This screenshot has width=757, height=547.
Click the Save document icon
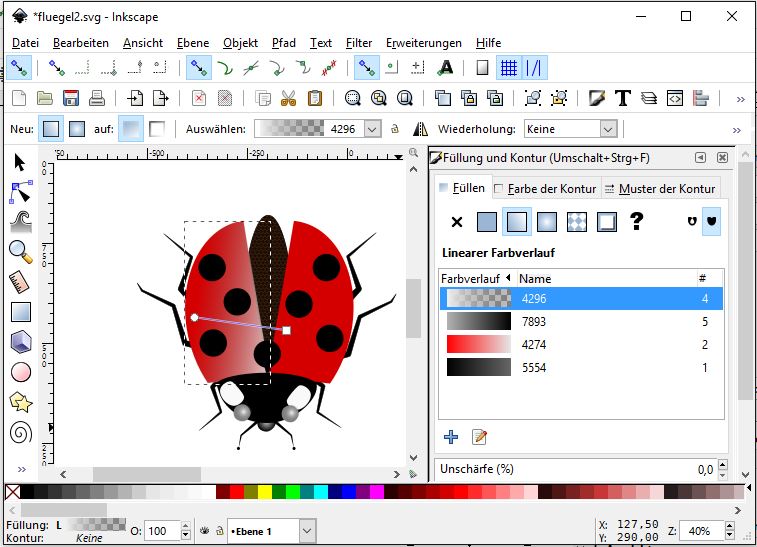point(71,98)
